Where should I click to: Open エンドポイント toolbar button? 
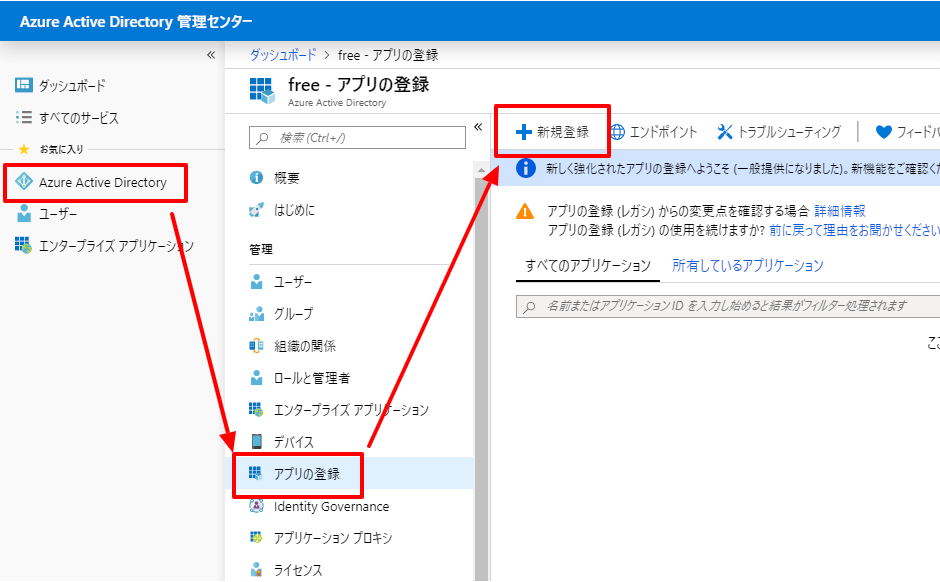[x=654, y=132]
